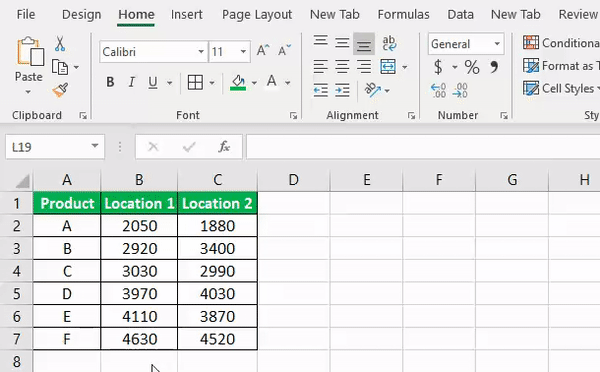Align text right
The width and height of the screenshot is (600, 372).
click(364, 67)
